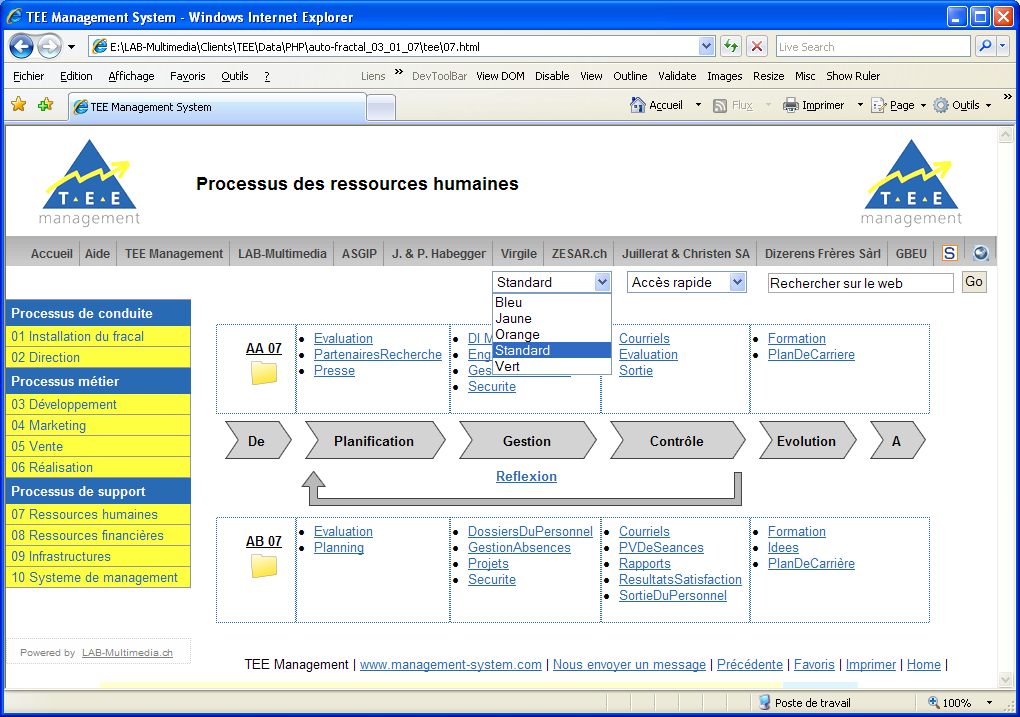Click the left TEE management logo

[x=89, y=183]
